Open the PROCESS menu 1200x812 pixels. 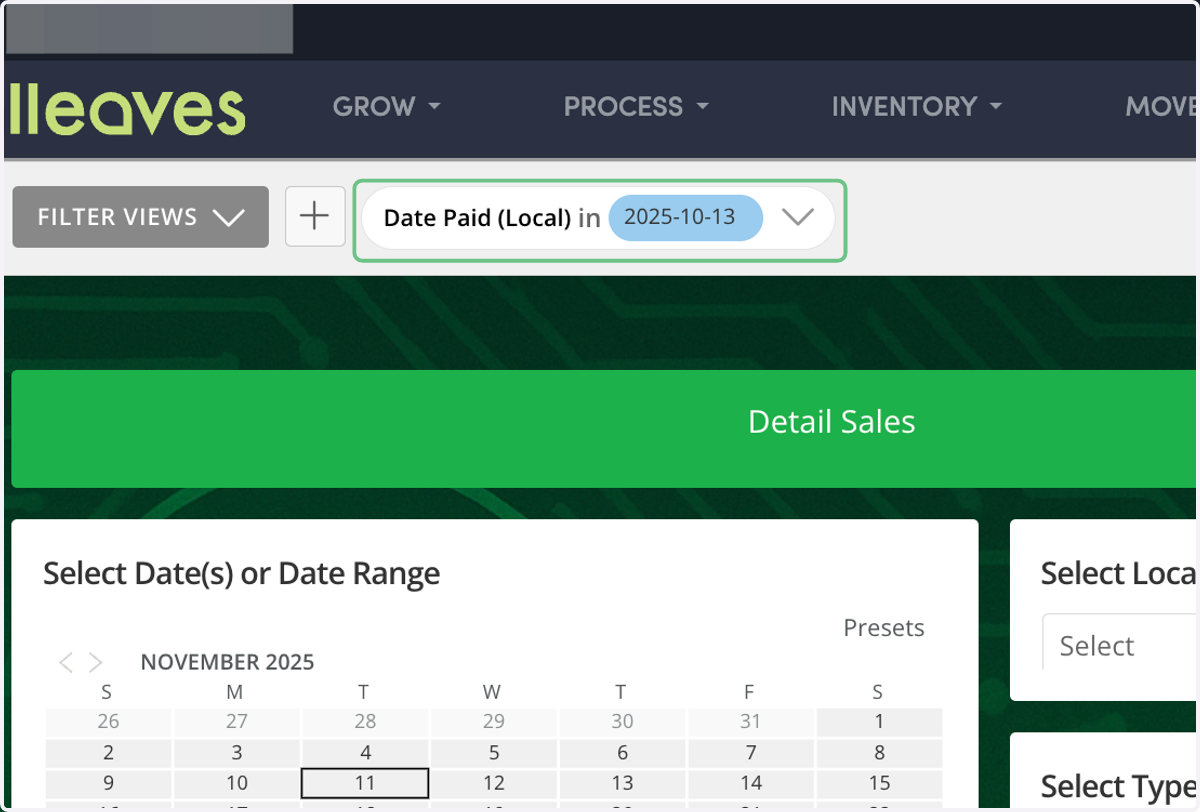tap(636, 107)
